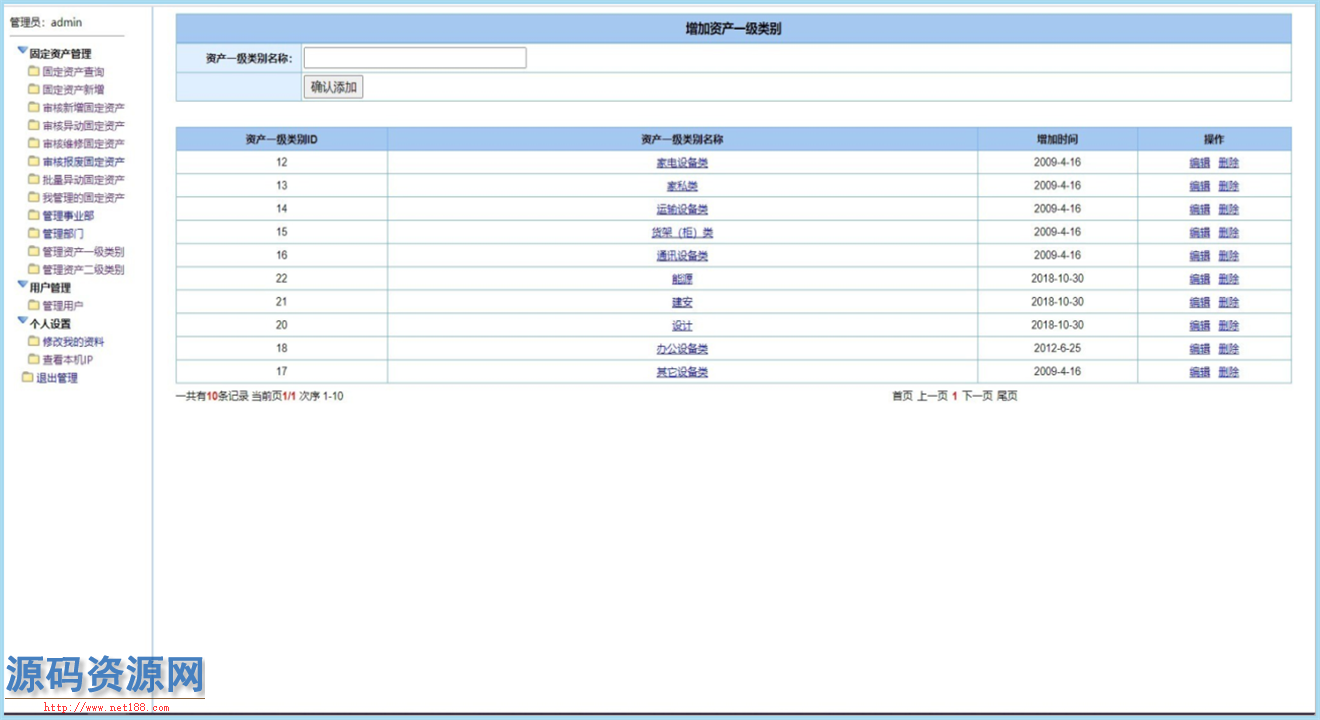This screenshot has height=720, width=1320.
Task: Open the 运输设备类 category link
Action: (682, 209)
